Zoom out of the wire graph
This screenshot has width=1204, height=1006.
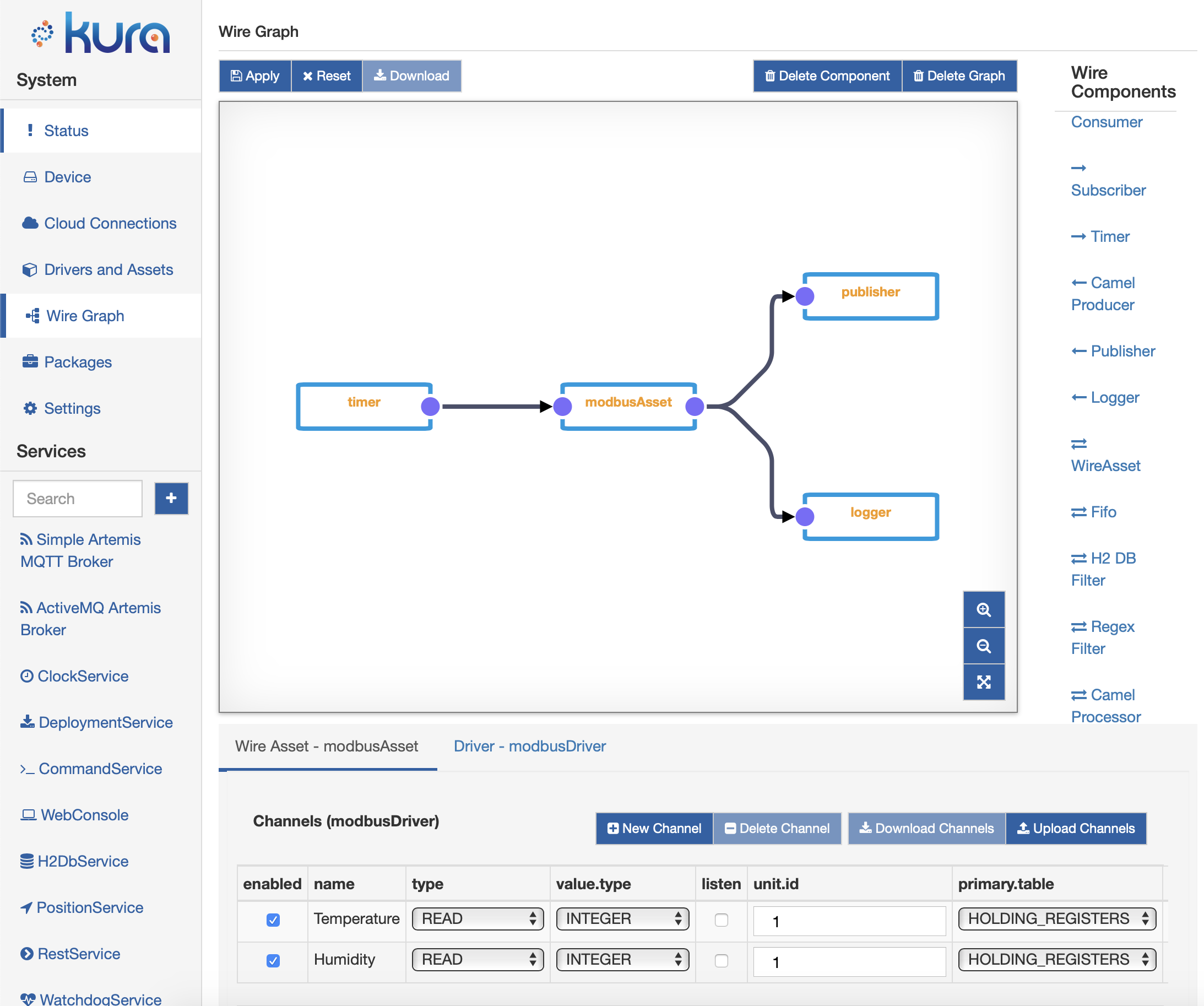(x=984, y=646)
